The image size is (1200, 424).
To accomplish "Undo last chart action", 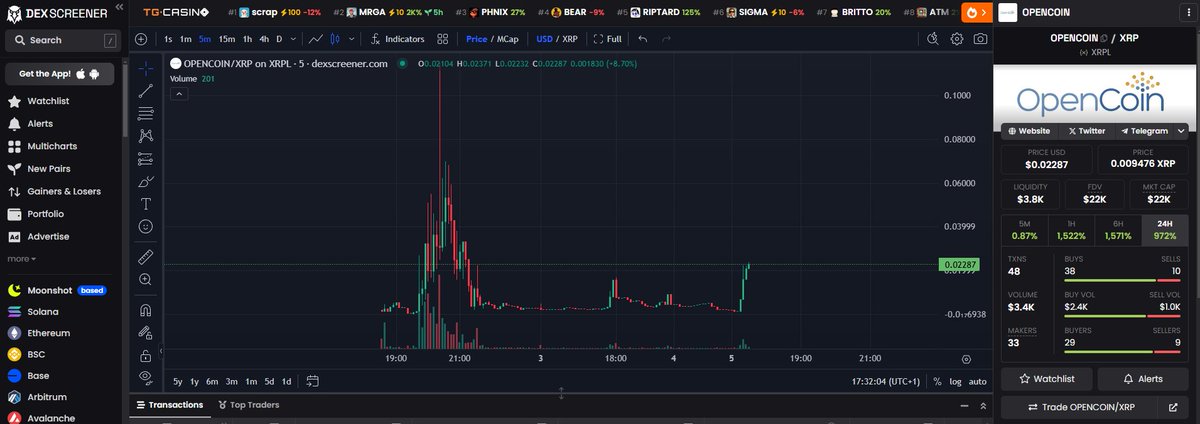I will point(642,39).
